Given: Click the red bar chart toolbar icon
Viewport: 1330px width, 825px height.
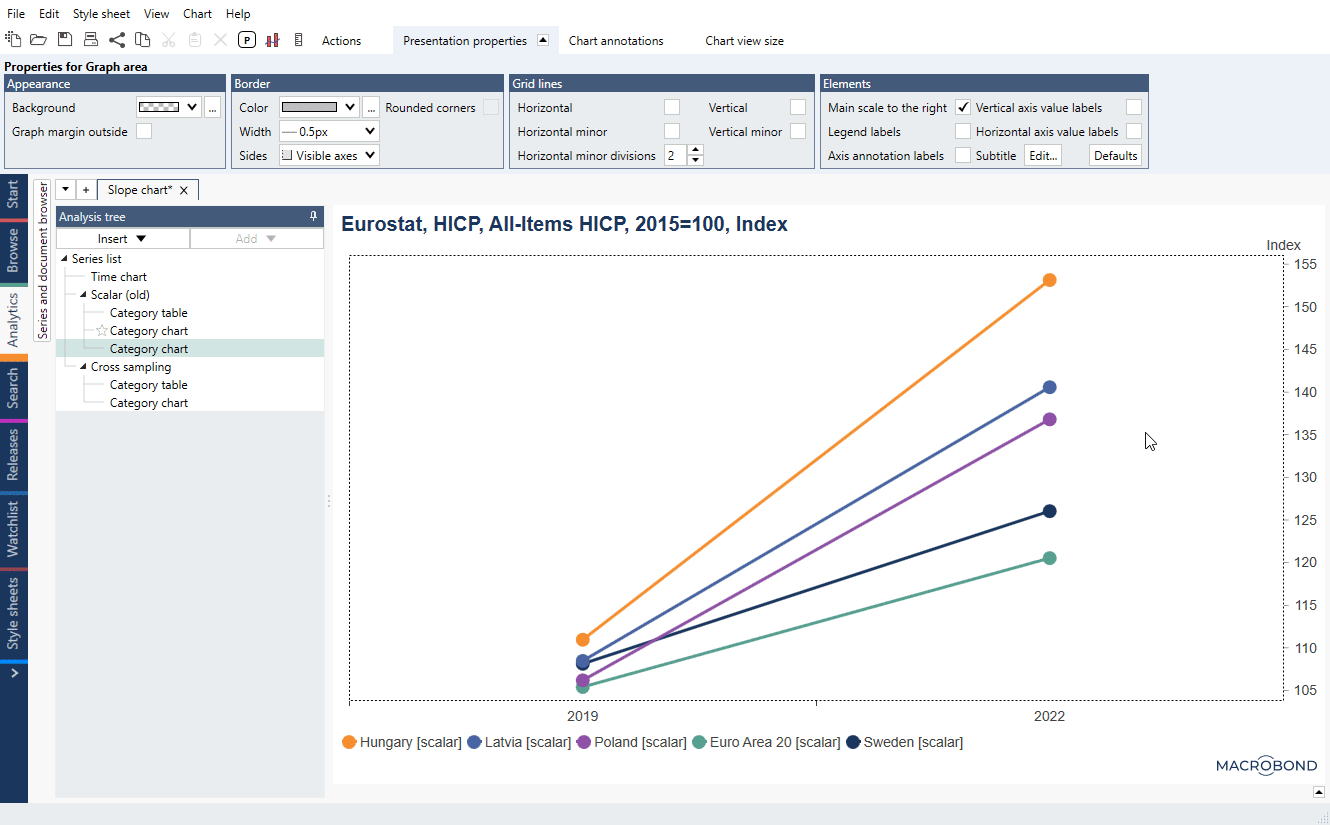Looking at the screenshot, I should 272,40.
